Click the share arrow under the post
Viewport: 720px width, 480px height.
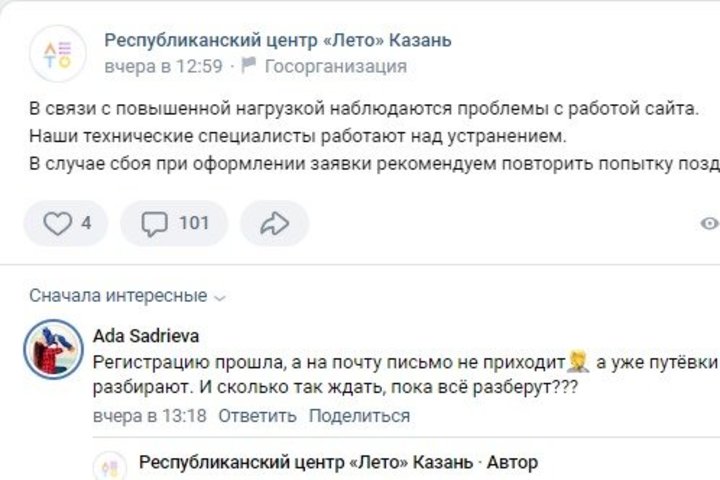[273, 223]
